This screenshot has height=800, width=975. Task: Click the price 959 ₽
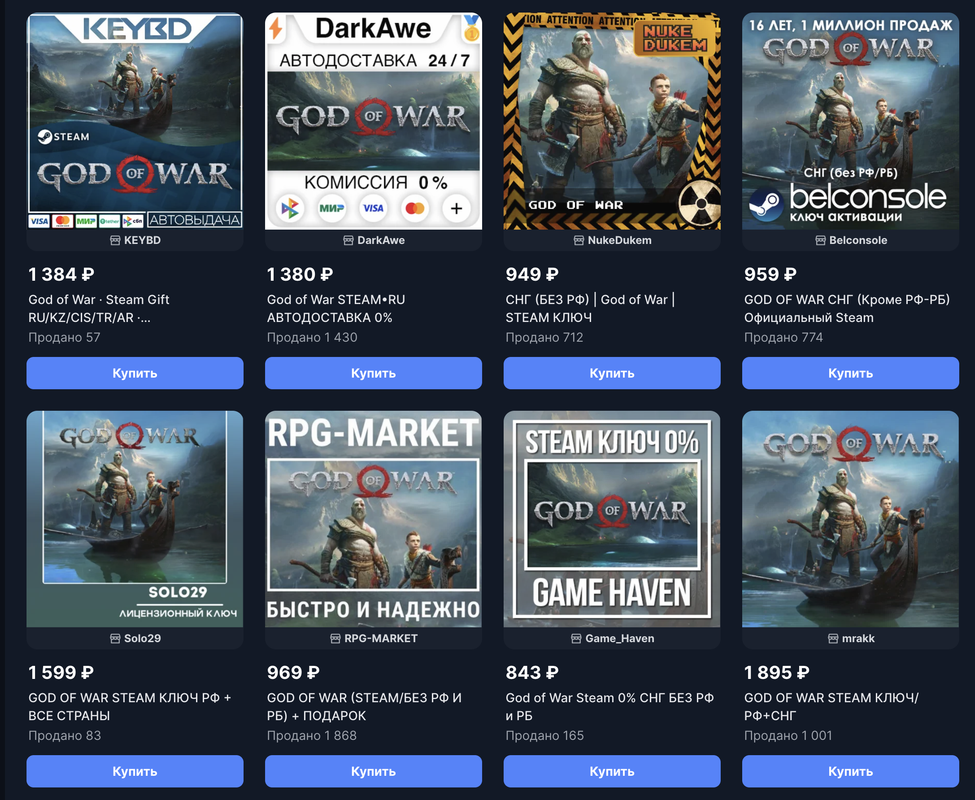[770, 274]
